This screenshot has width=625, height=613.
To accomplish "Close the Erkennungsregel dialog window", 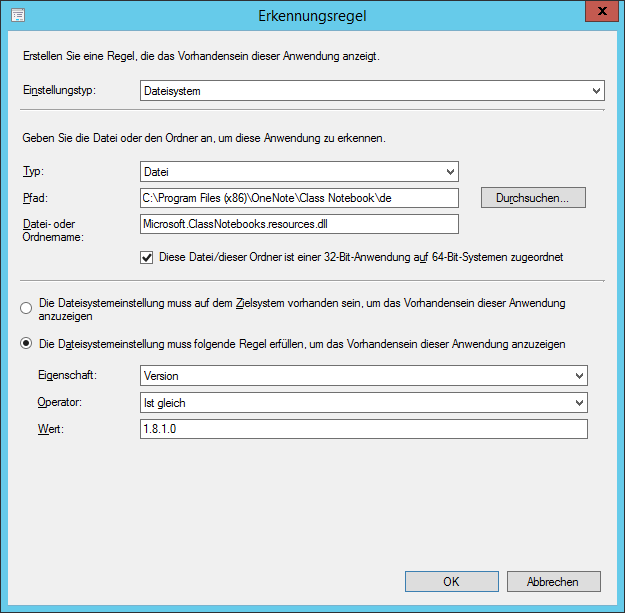I will (598, 12).
